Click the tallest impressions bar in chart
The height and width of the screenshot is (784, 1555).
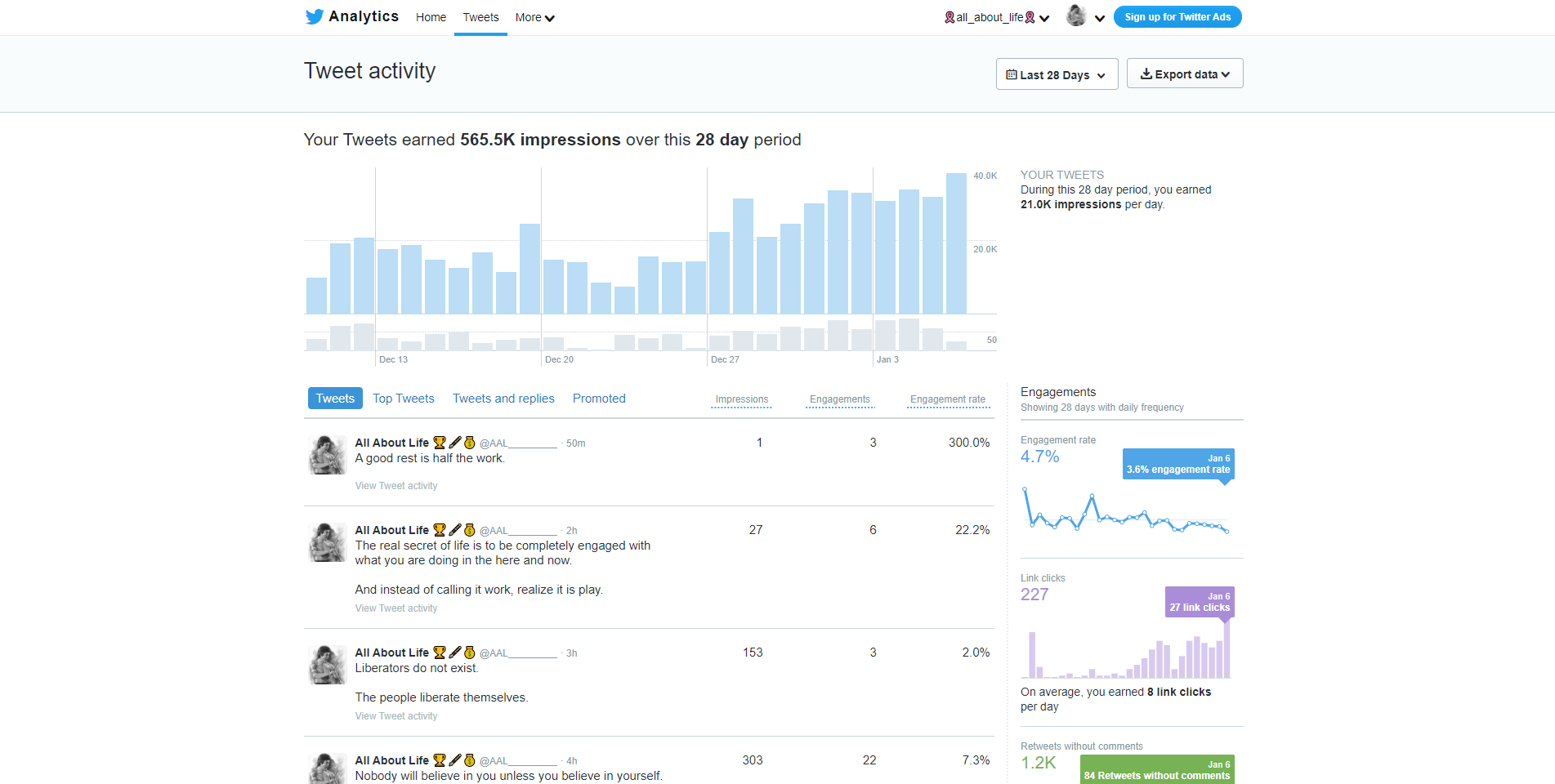[956, 243]
